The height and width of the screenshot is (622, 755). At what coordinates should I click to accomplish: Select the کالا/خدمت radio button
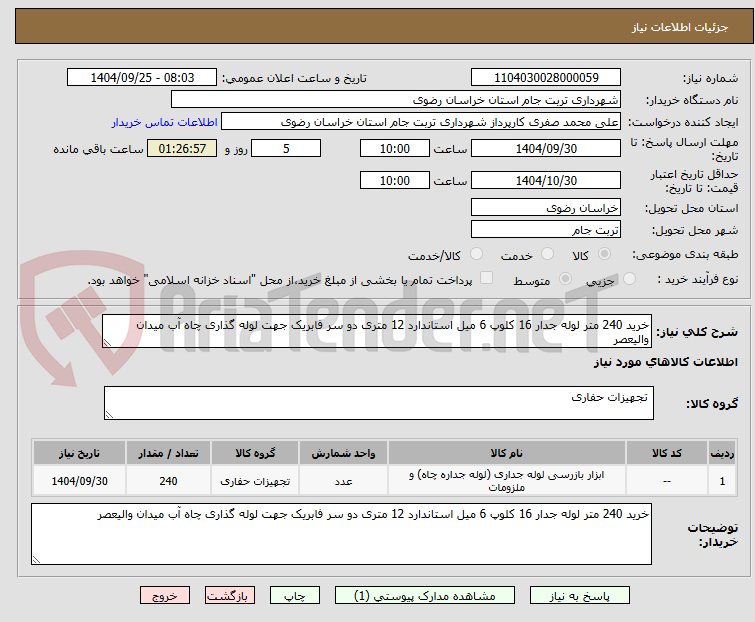click(x=476, y=254)
